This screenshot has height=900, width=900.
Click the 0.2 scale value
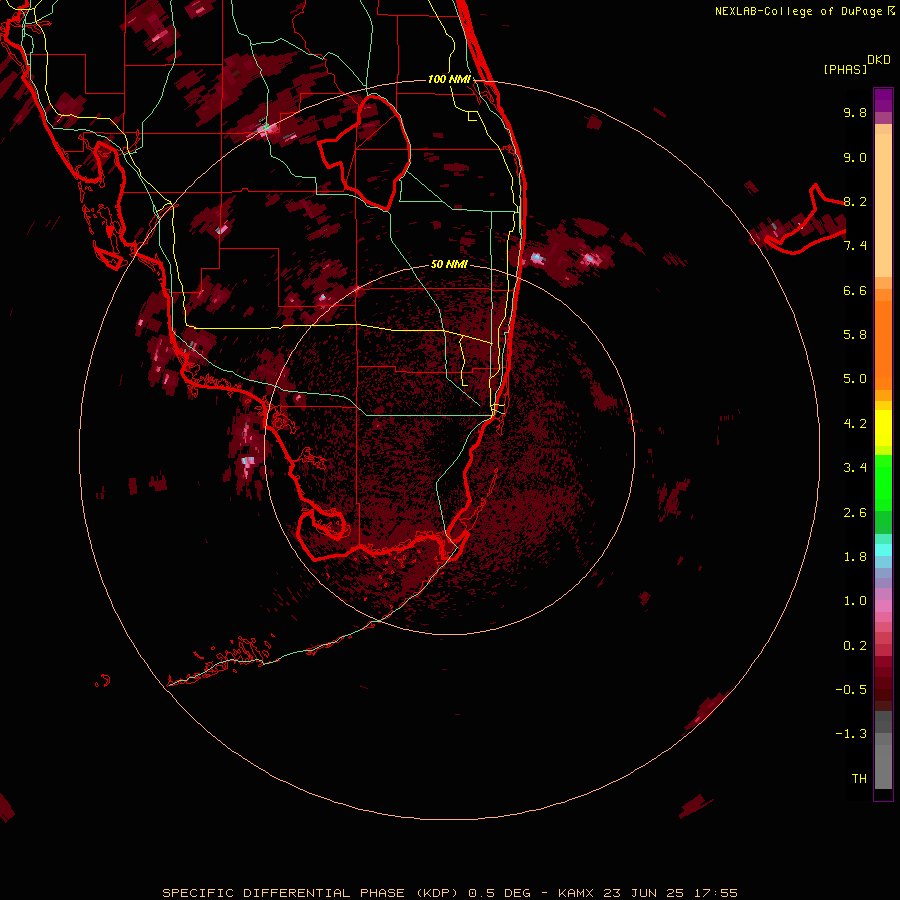[855, 646]
